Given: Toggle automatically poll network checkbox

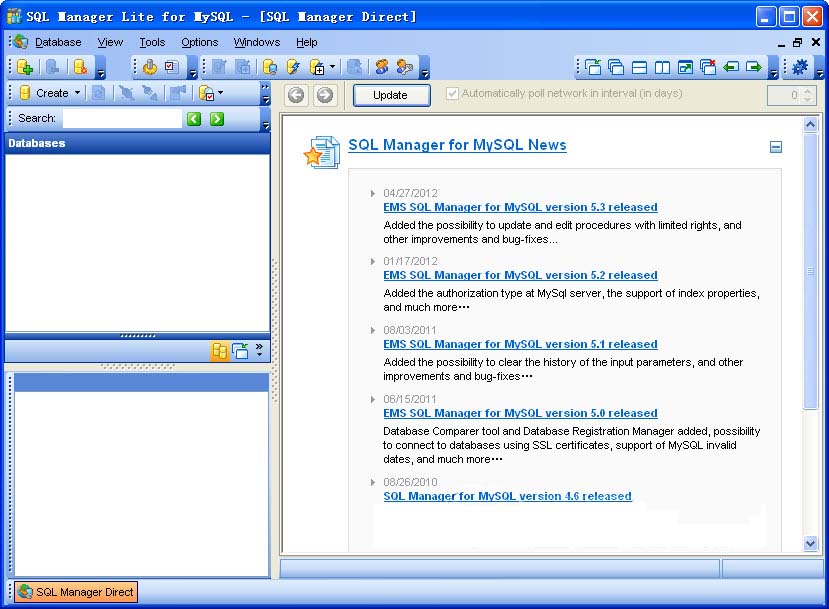Looking at the screenshot, I should (453, 94).
